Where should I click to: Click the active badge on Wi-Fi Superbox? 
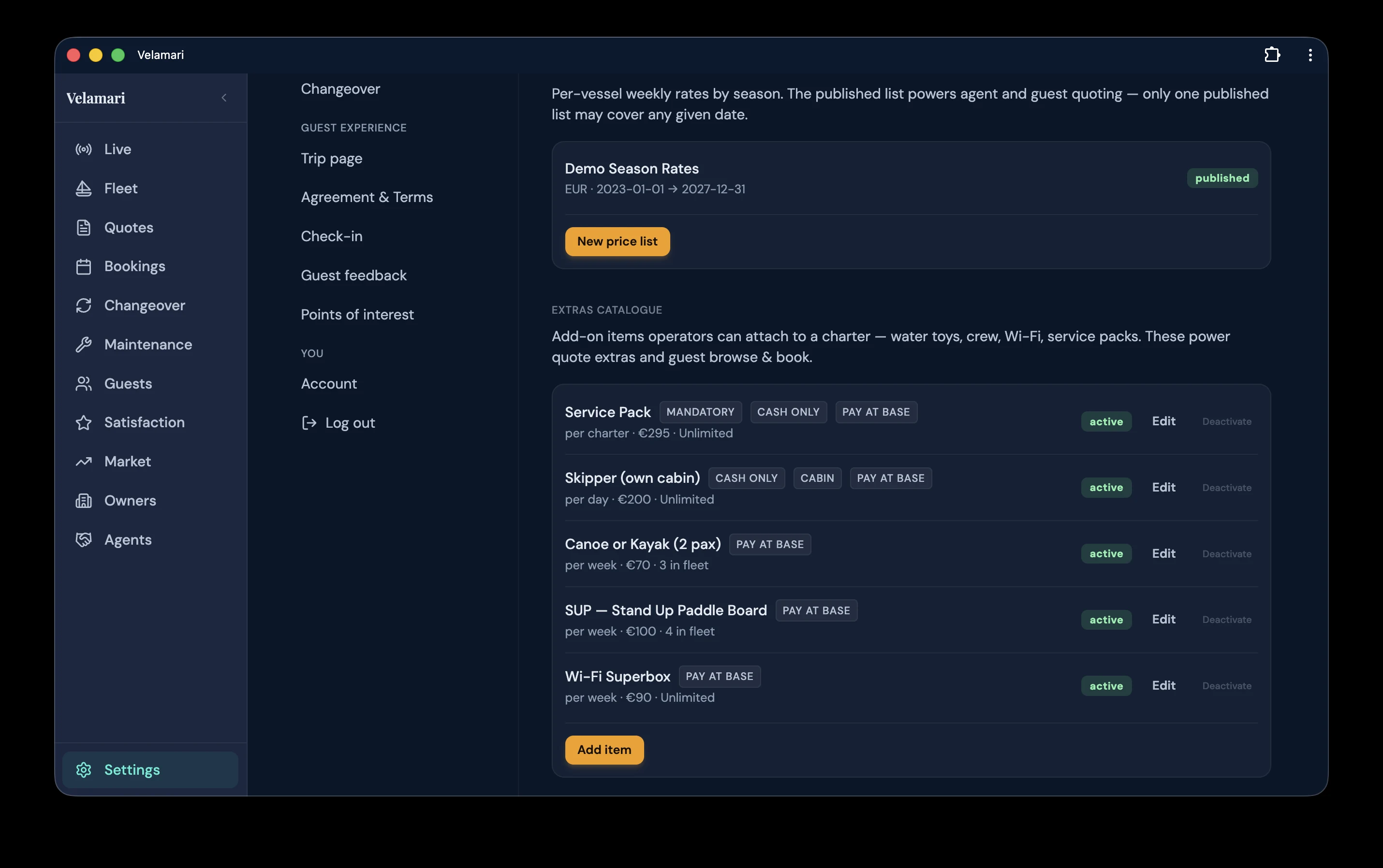1106,685
